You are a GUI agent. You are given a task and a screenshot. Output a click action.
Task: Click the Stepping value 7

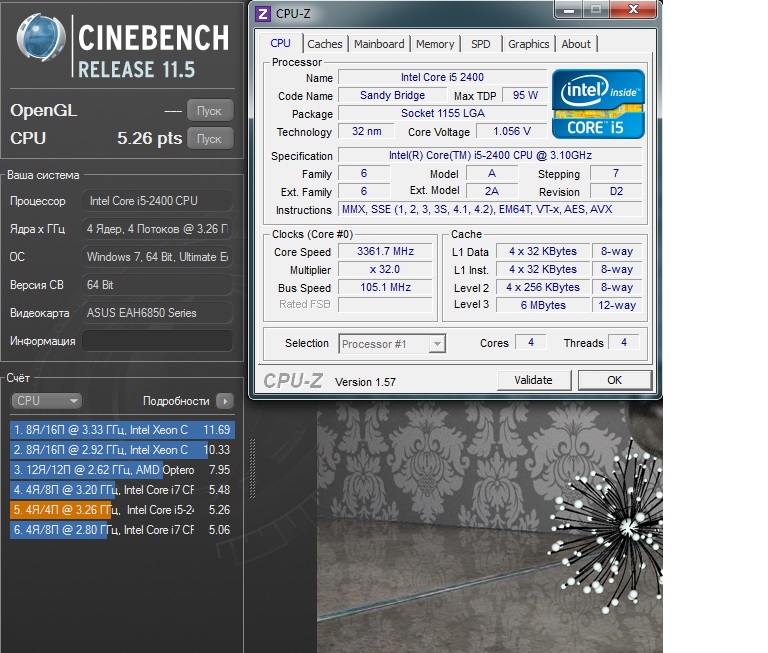tap(616, 173)
